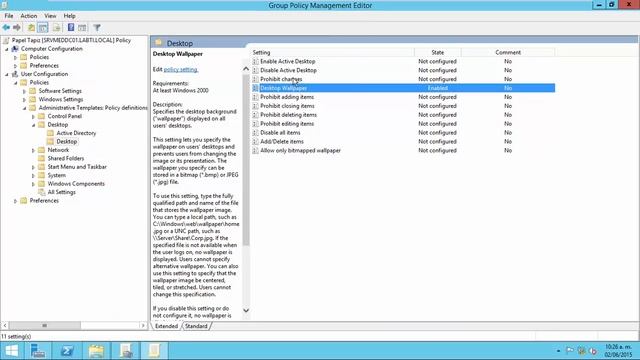Expand Policies under Computer Configuration
This screenshot has width=640, height=360.
(x=16, y=57)
